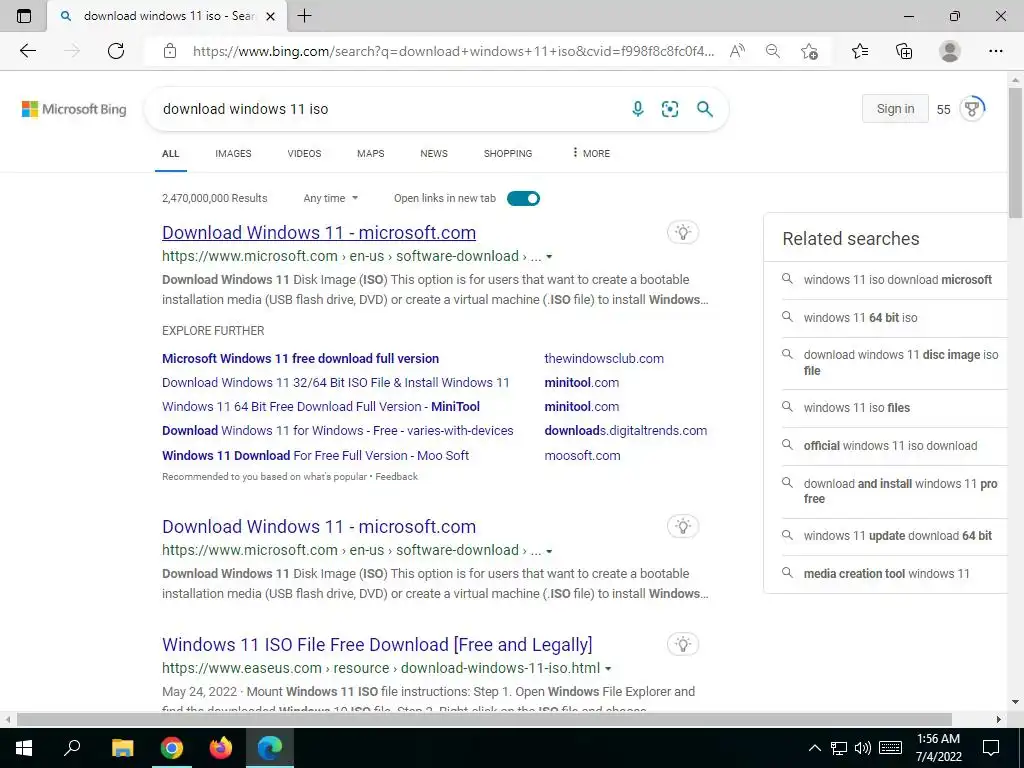Viewport: 1024px width, 768px height.
Task: Switch to the SHOPPING tab
Action: (507, 153)
